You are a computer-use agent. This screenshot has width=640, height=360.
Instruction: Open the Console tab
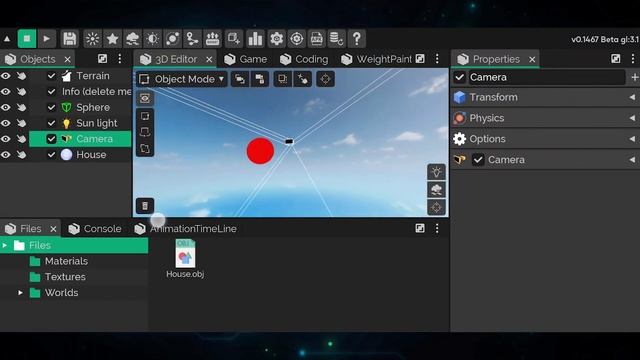point(95,229)
